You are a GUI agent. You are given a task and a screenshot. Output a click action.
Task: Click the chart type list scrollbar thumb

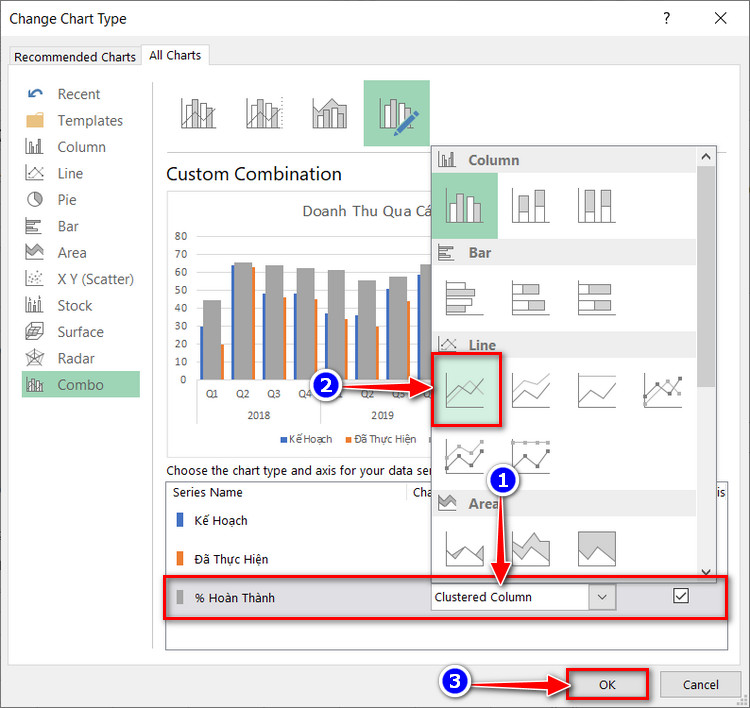pyautogui.click(x=706, y=277)
